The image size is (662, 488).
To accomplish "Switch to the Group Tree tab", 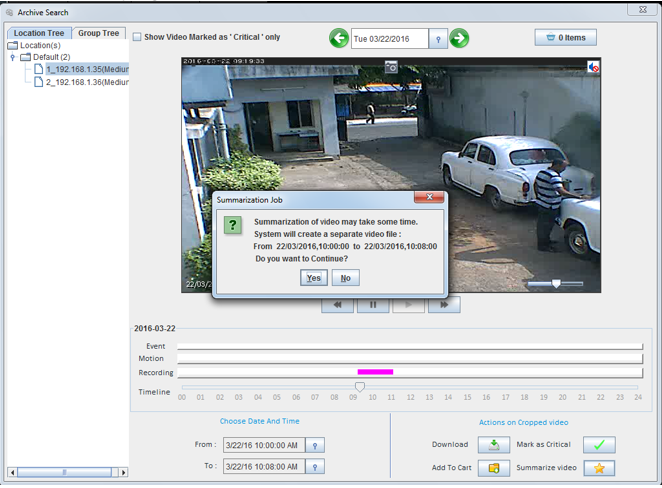I will (x=98, y=33).
